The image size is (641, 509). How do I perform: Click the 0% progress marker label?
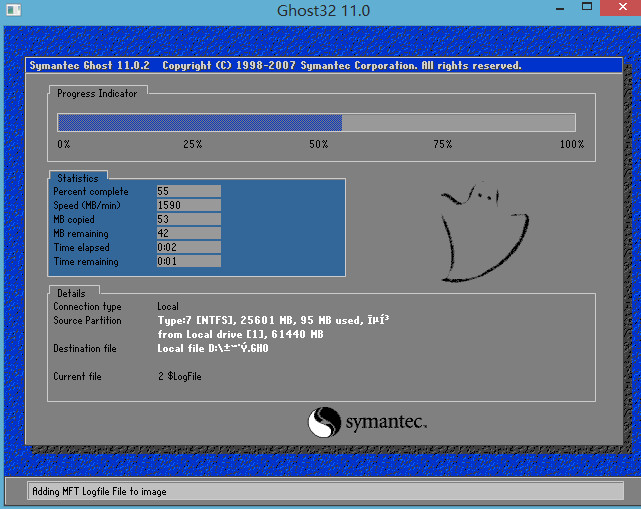click(64, 144)
